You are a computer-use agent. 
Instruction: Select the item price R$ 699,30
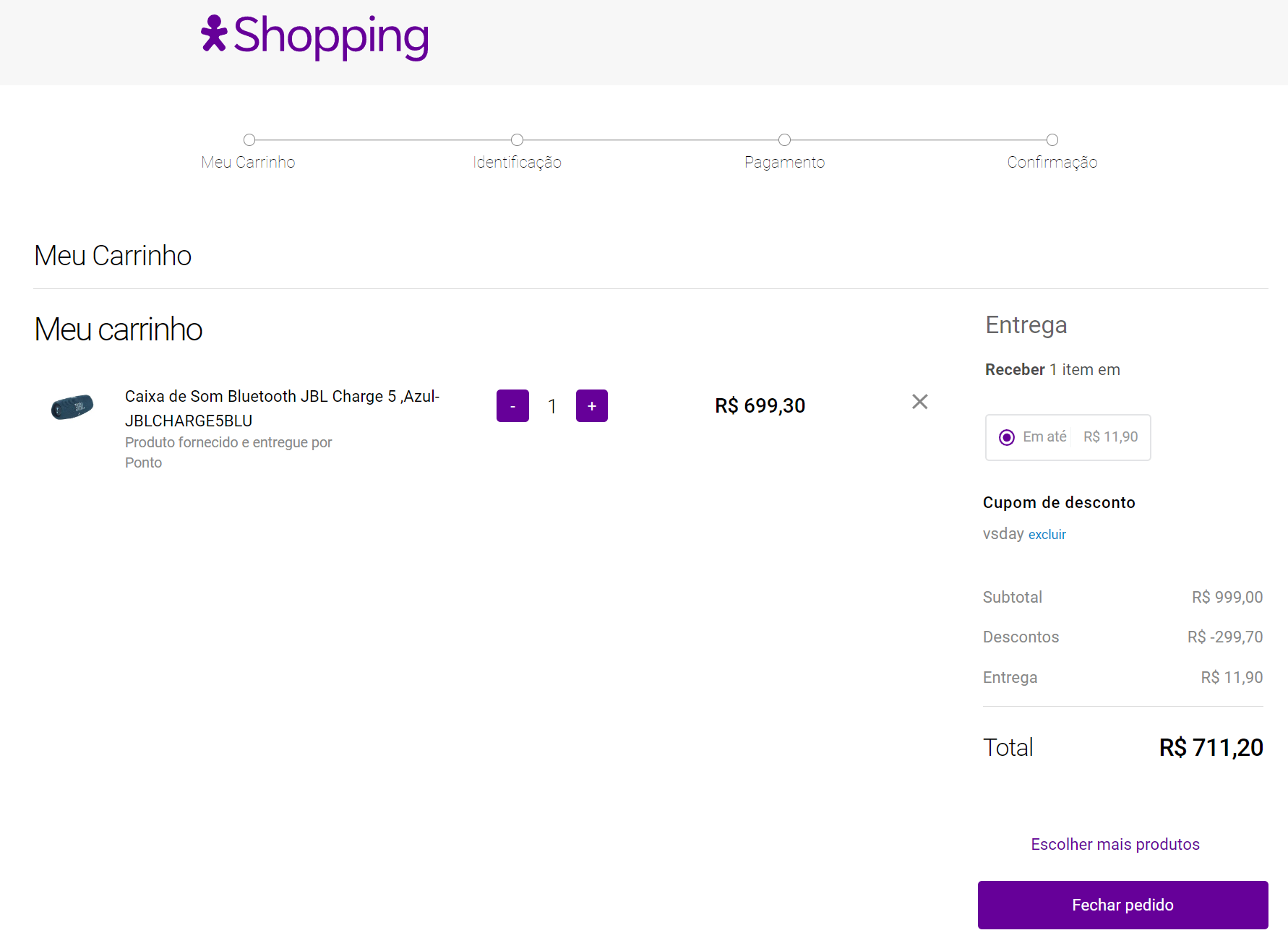(x=760, y=406)
